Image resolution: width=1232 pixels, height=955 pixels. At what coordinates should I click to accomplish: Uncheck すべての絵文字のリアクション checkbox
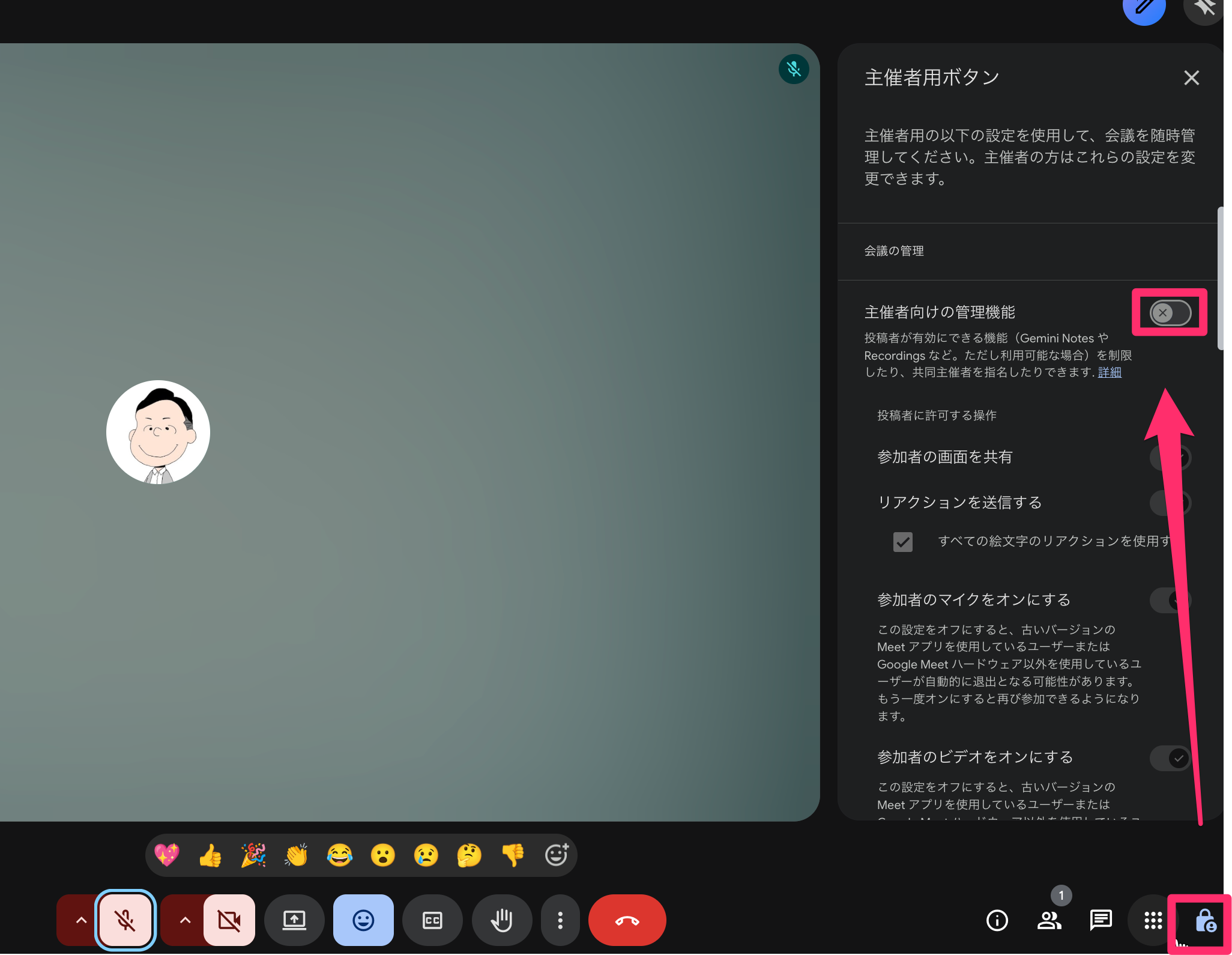click(903, 542)
